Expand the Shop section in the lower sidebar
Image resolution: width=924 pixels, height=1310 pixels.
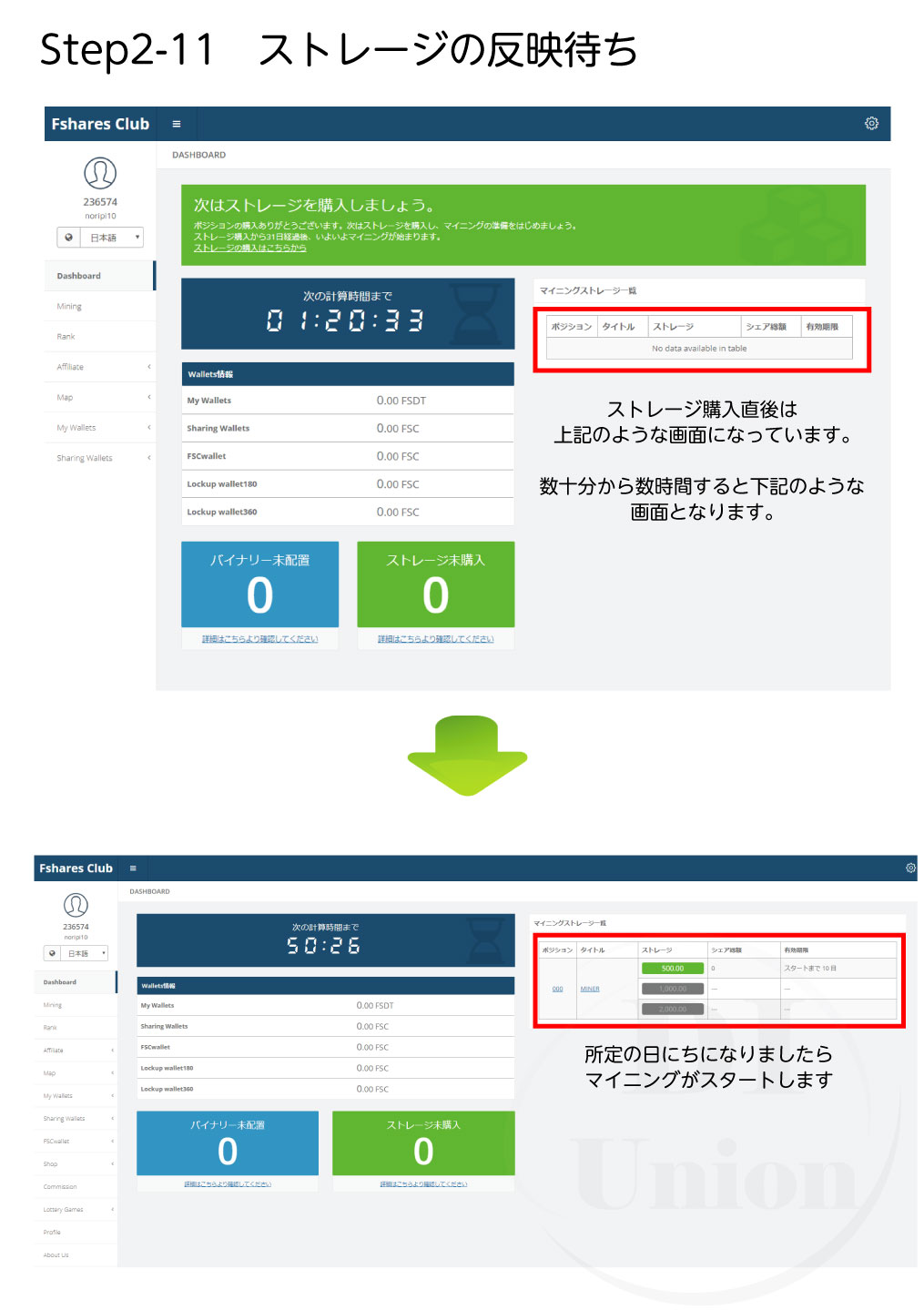[x=52, y=1163]
